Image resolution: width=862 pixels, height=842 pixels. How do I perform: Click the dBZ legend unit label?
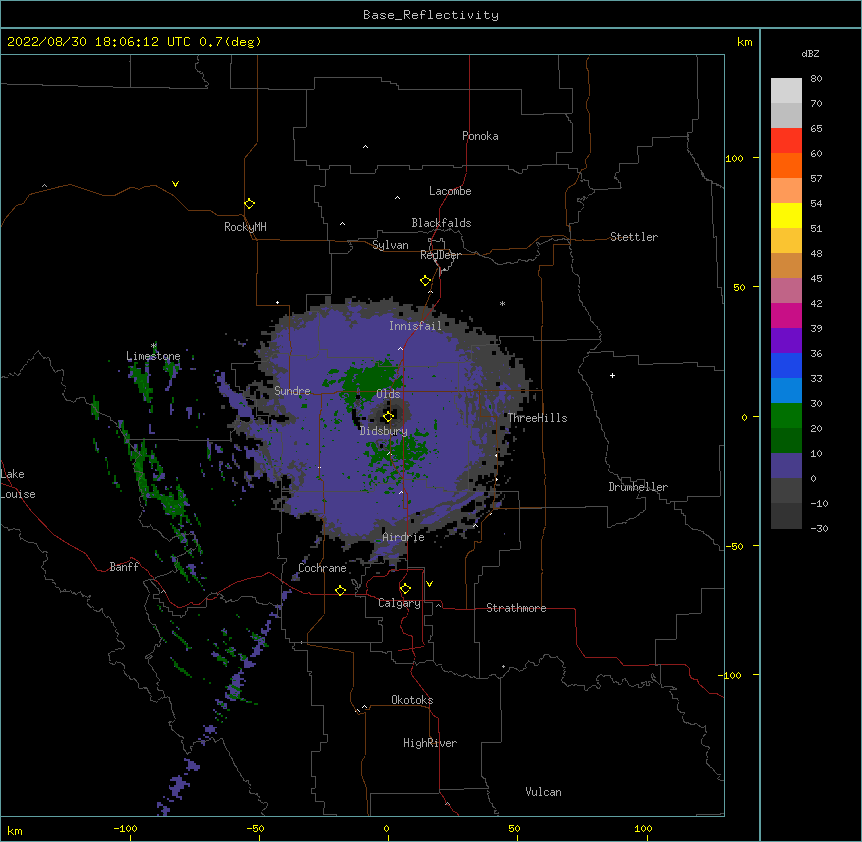point(810,53)
